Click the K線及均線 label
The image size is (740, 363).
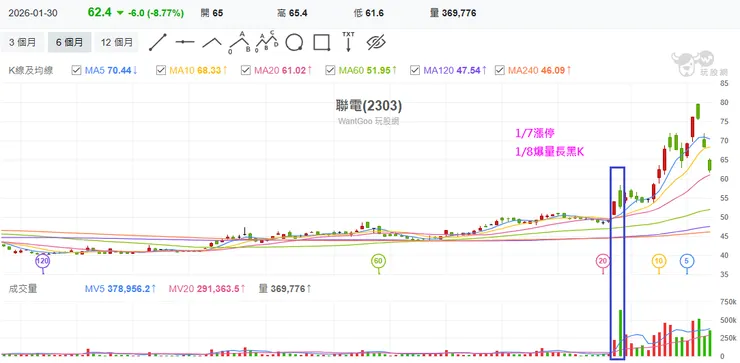[x=31, y=70]
